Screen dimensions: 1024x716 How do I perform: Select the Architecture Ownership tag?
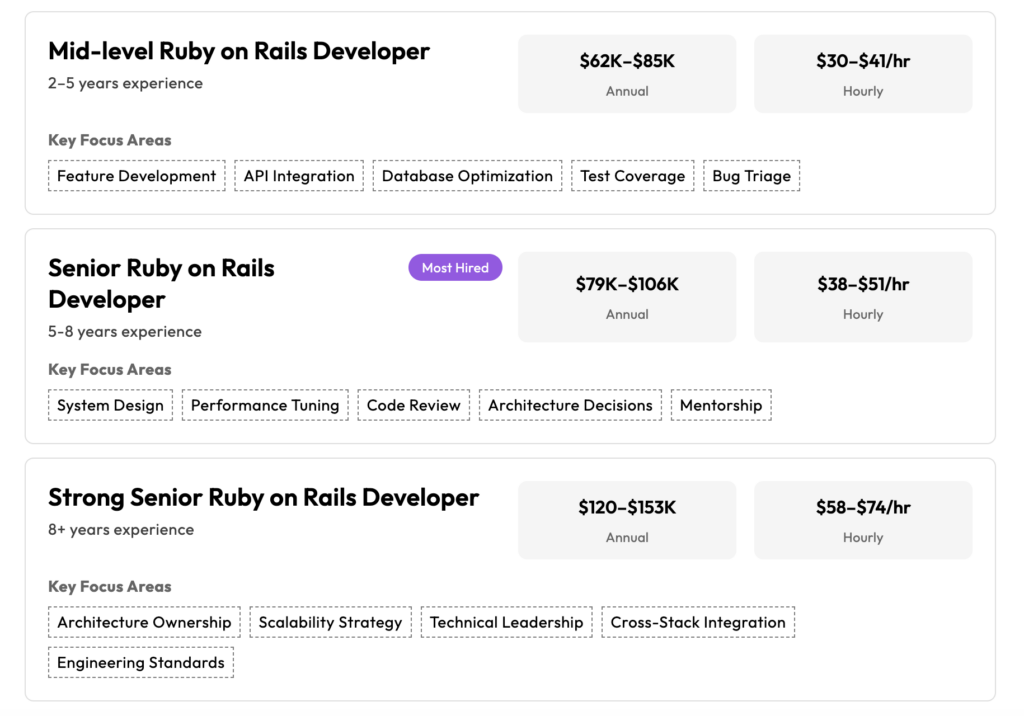(x=144, y=622)
